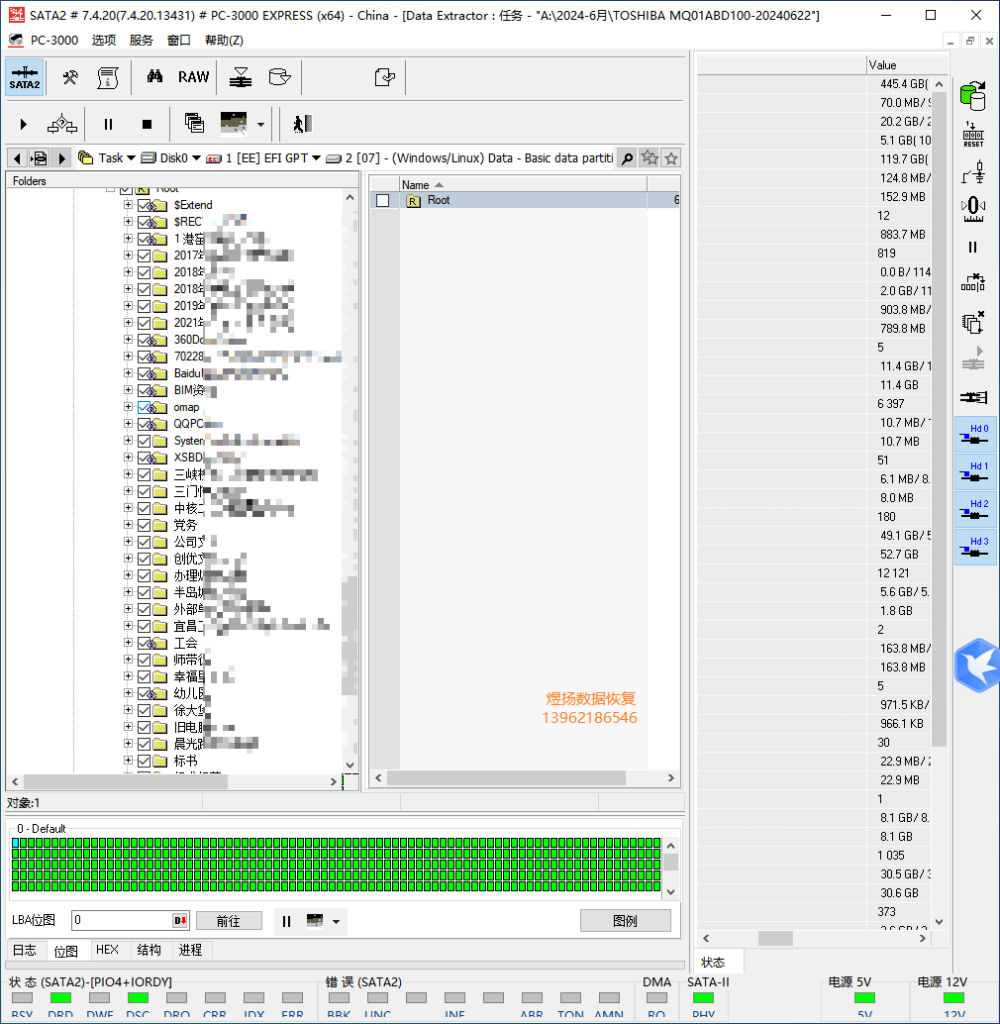The image size is (1000, 1024).
Task: Open the utility tools hammer icon
Action: [70, 77]
